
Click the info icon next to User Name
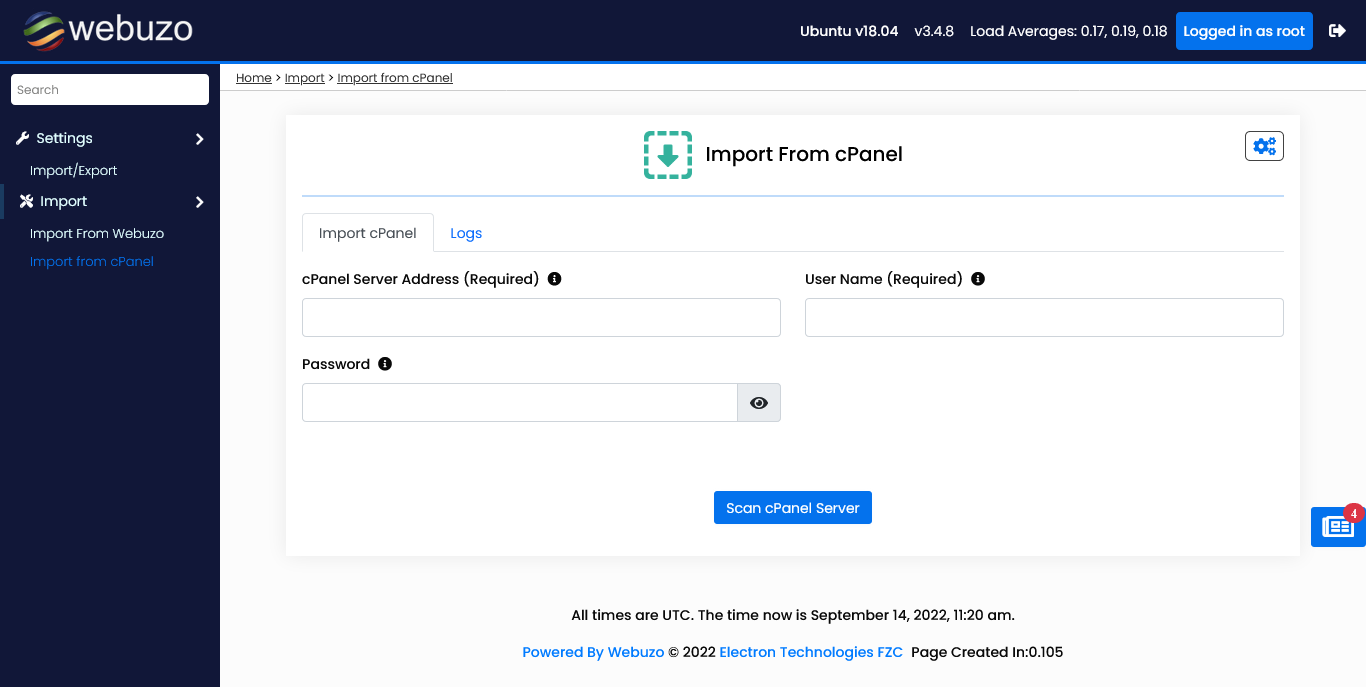point(977,279)
